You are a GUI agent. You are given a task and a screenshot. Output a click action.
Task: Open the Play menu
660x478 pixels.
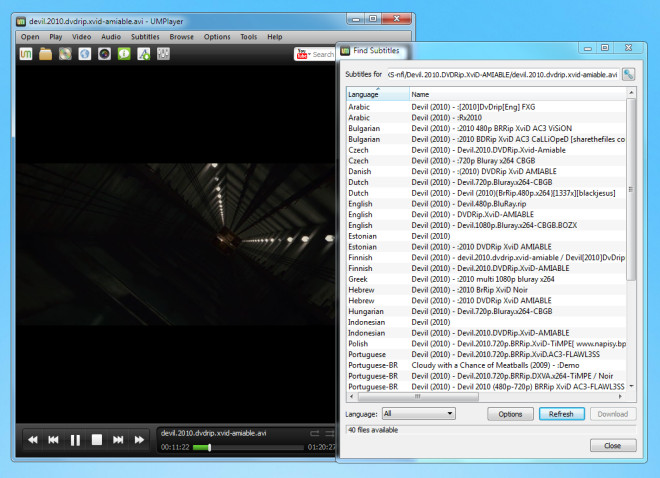[x=56, y=37]
